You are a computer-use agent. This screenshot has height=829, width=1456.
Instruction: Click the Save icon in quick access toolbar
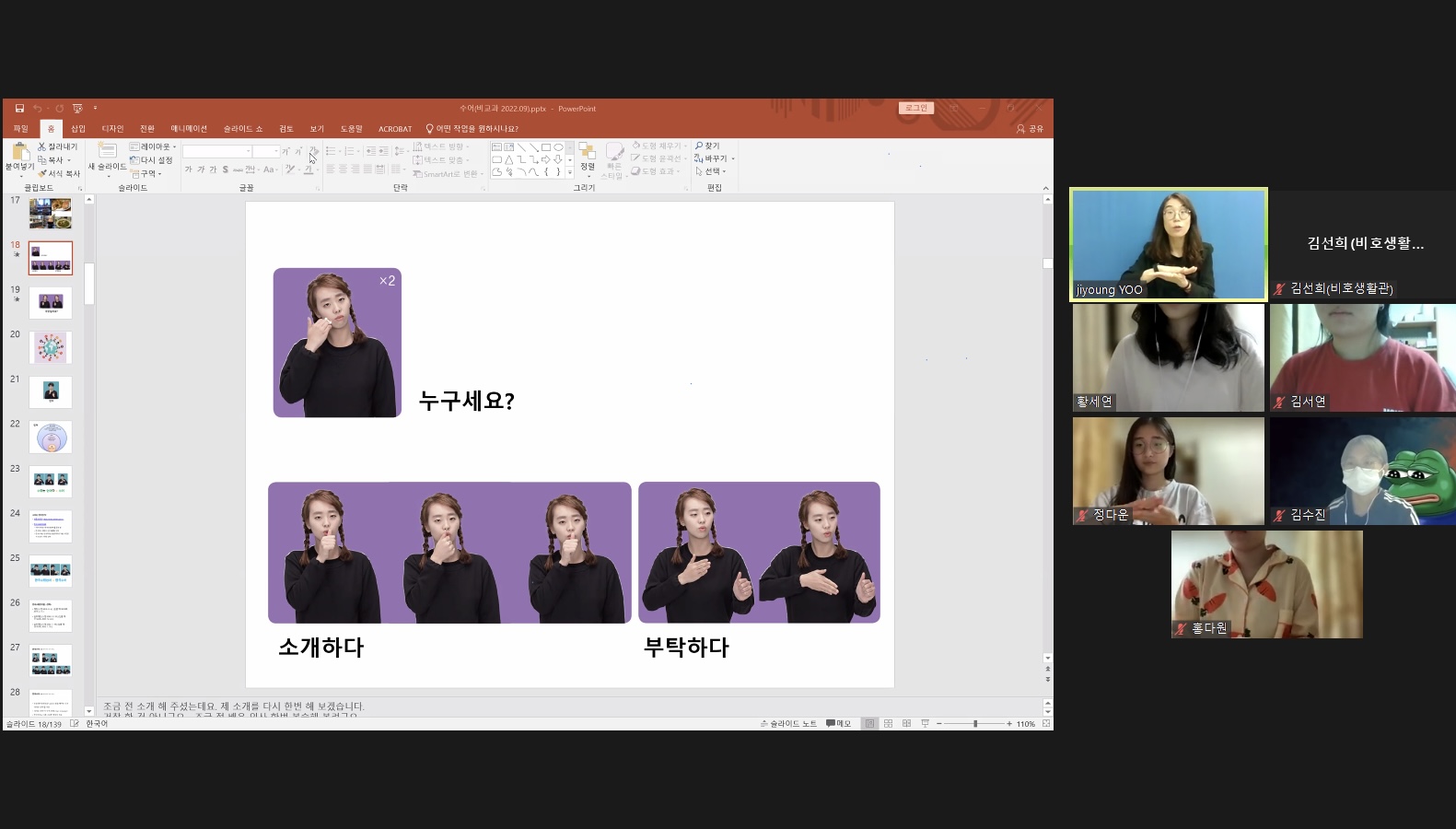click(19, 109)
